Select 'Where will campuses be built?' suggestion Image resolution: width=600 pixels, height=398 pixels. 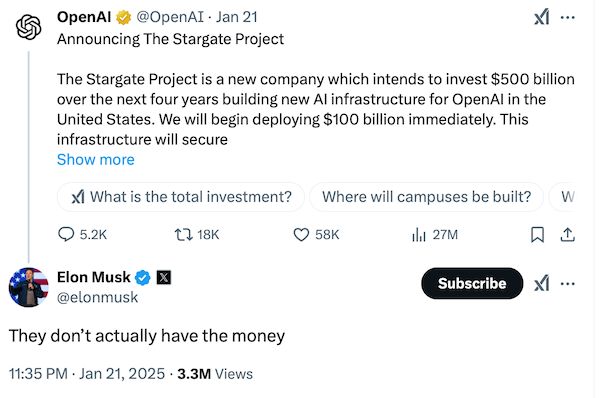pos(426,197)
